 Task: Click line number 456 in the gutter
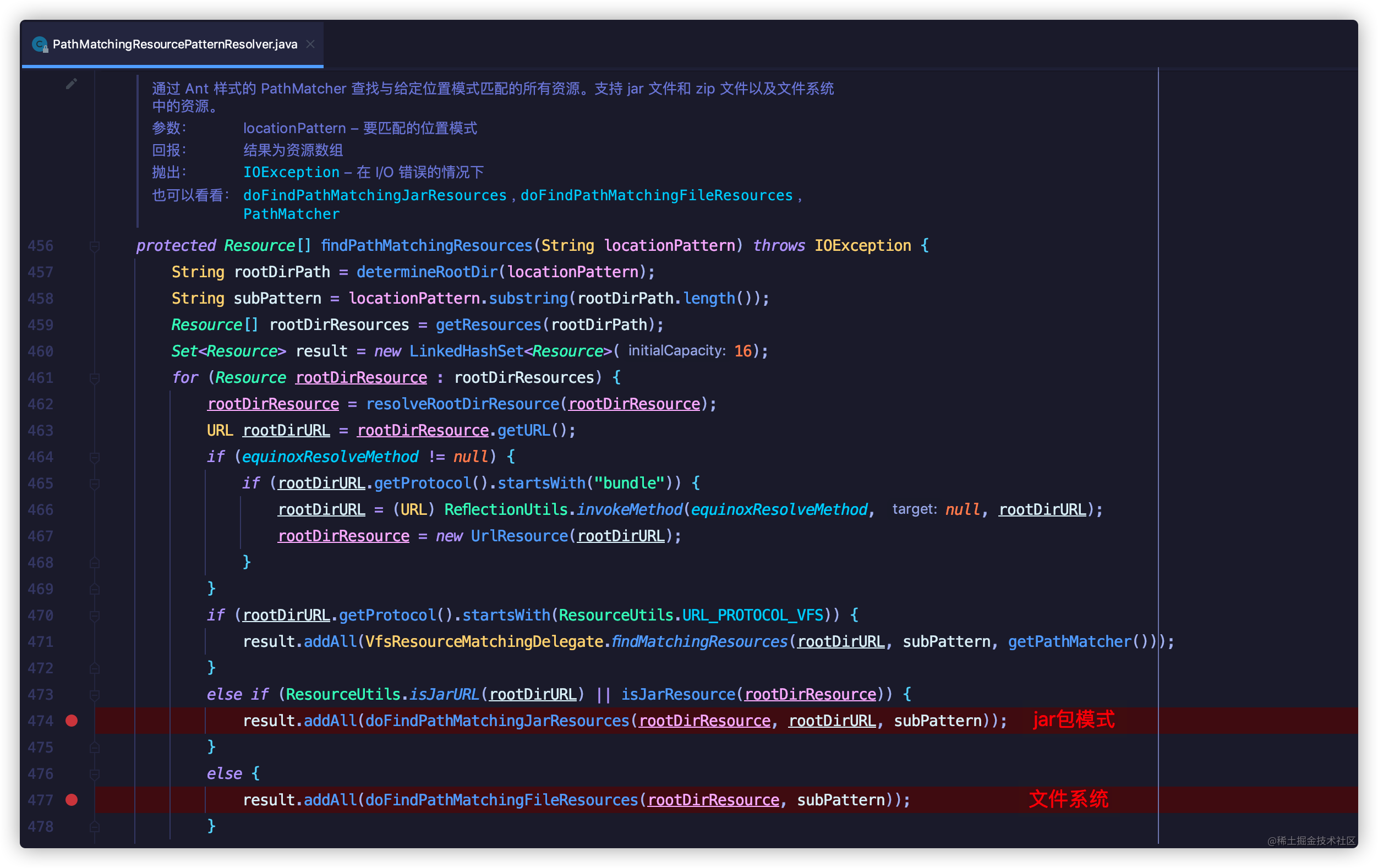(x=40, y=246)
